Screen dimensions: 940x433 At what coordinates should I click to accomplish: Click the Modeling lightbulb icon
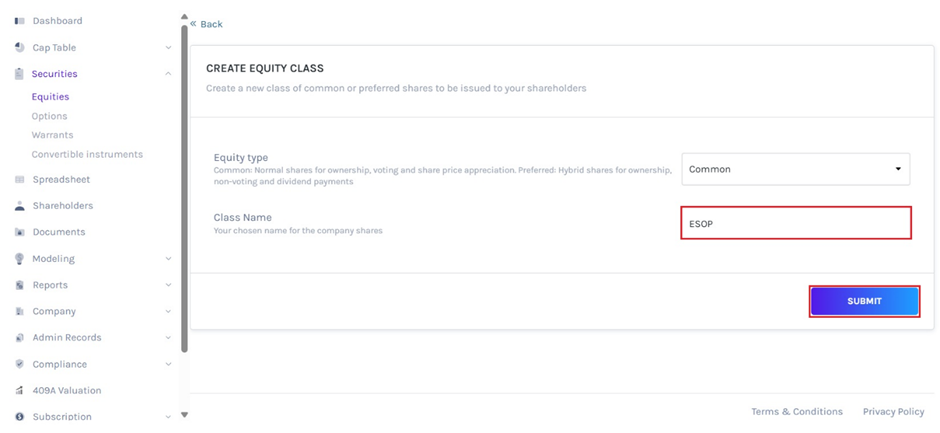[x=20, y=258]
